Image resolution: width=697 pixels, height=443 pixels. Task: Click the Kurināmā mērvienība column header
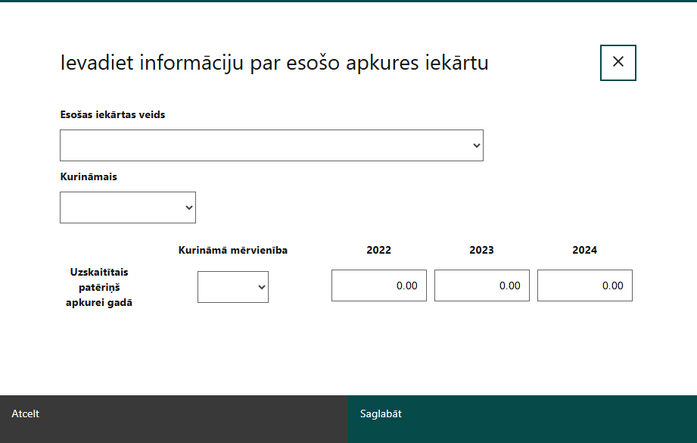click(x=233, y=250)
